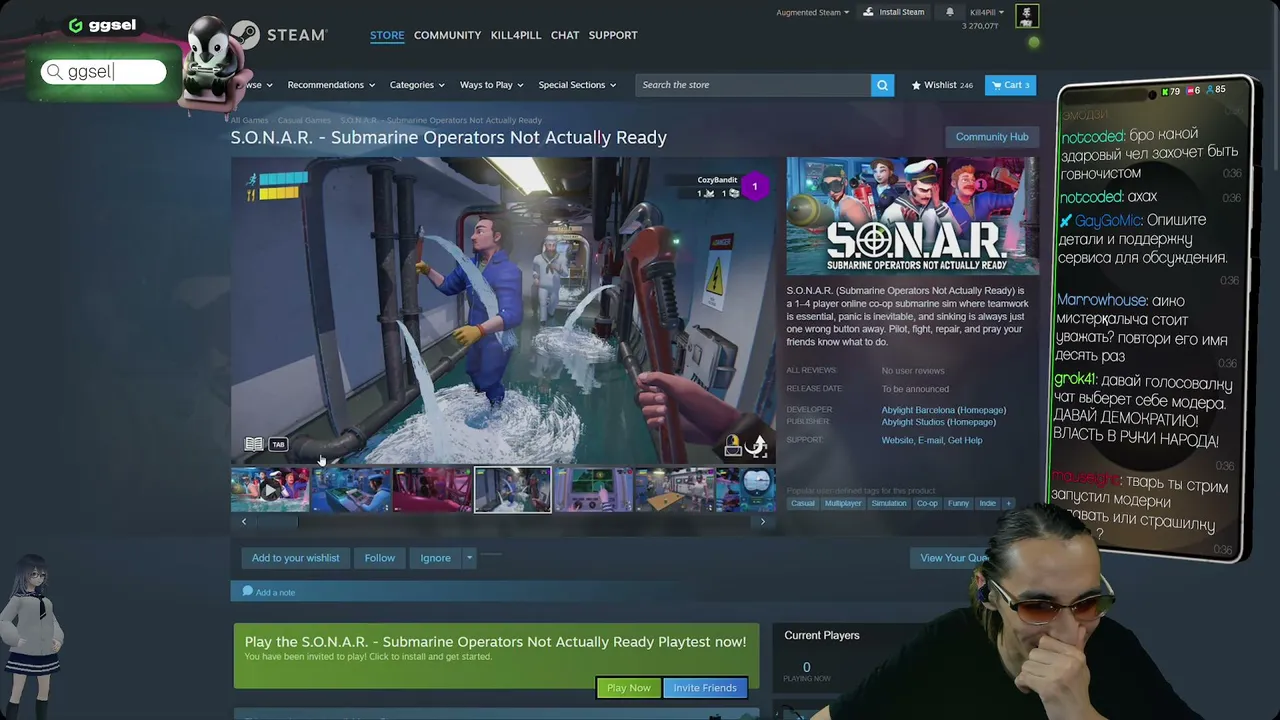
Task: Click the Invite Friends button
Action: (705, 688)
